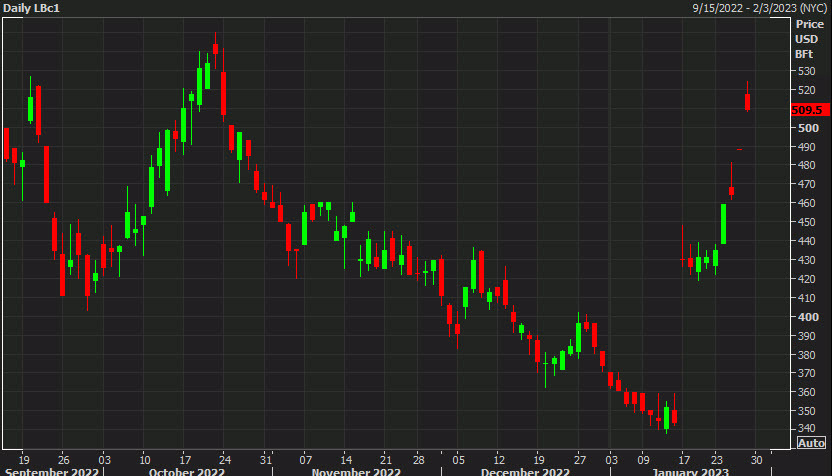Click the 380 price level label
Screen dimensions: 832x476
point(806,354)
